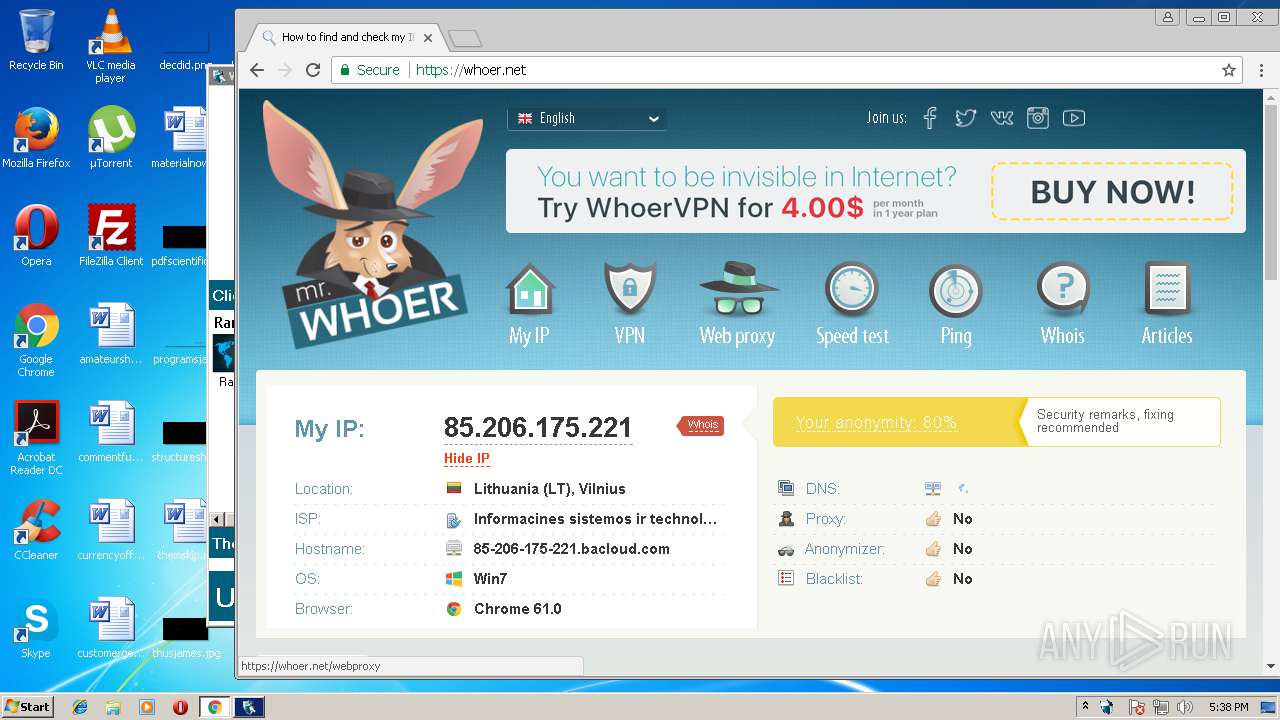Image resolution: width=1280 pixels, height=720 pixels.
Task: Click the Chrome back arrow
Action: click(257, 70)
